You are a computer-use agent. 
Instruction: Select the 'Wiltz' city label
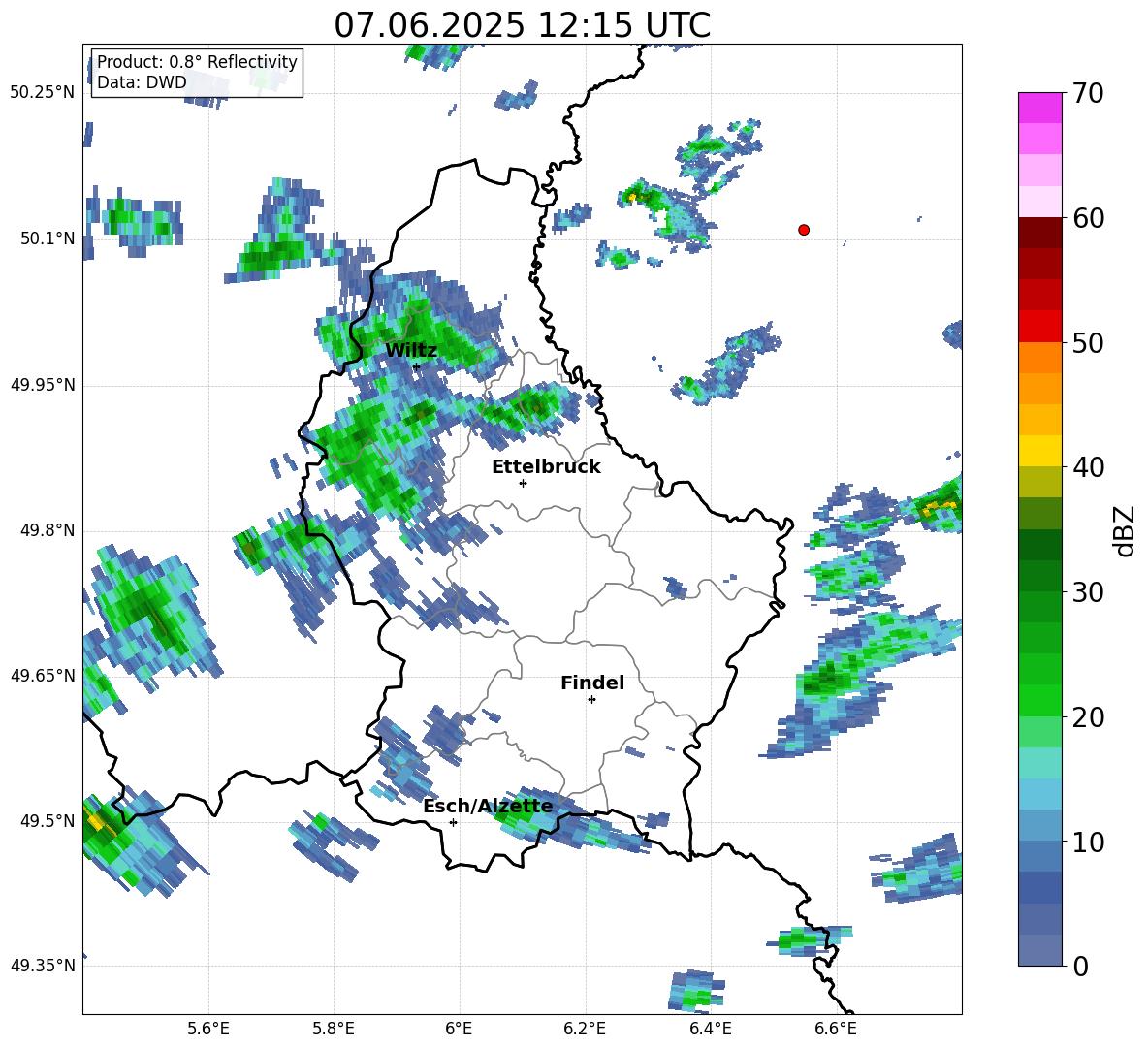411,351
